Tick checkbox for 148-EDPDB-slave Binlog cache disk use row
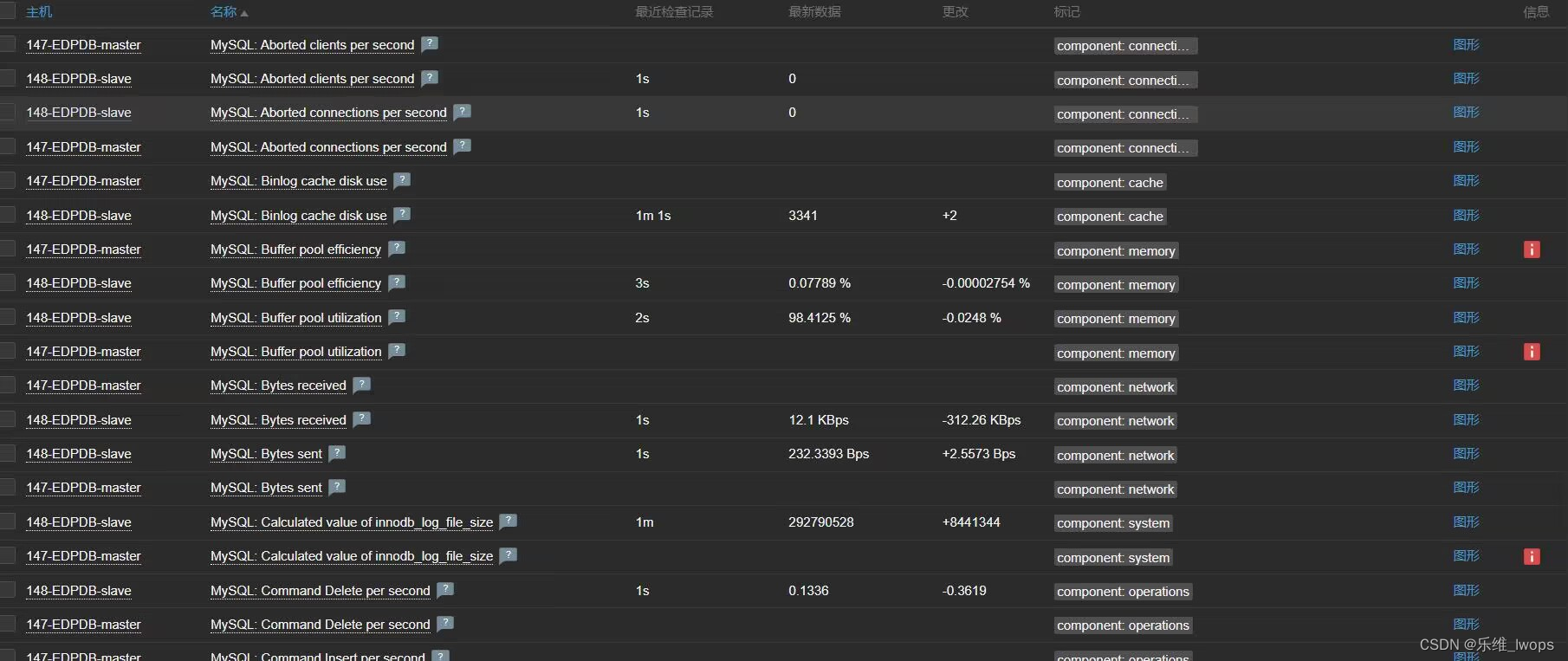This screenshot has width=1568, height=661. pos(8,215)
